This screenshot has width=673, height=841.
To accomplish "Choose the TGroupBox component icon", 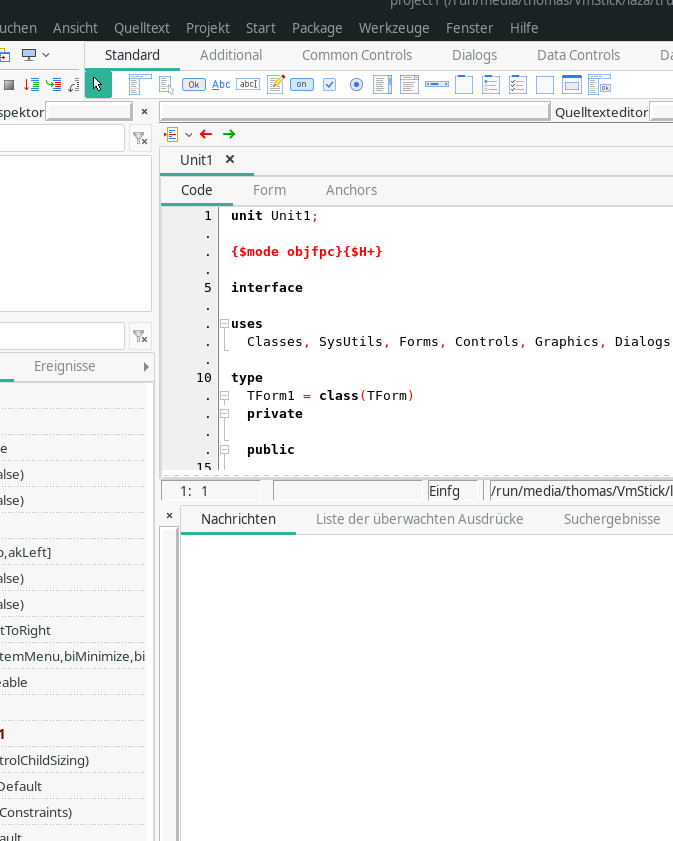I will point(464,85).
